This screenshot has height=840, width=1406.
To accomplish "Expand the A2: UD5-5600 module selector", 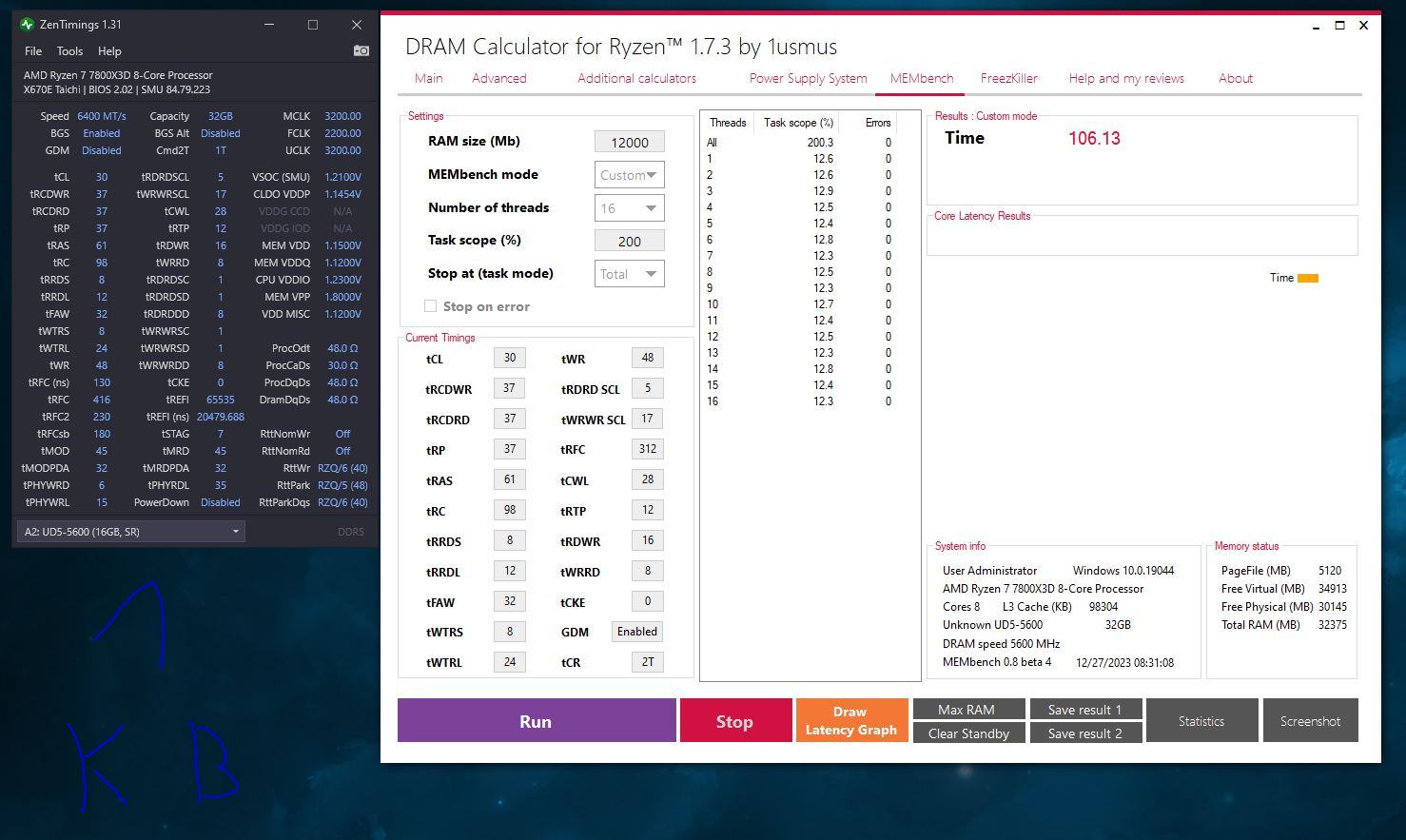I will click(x=131, y=532).
